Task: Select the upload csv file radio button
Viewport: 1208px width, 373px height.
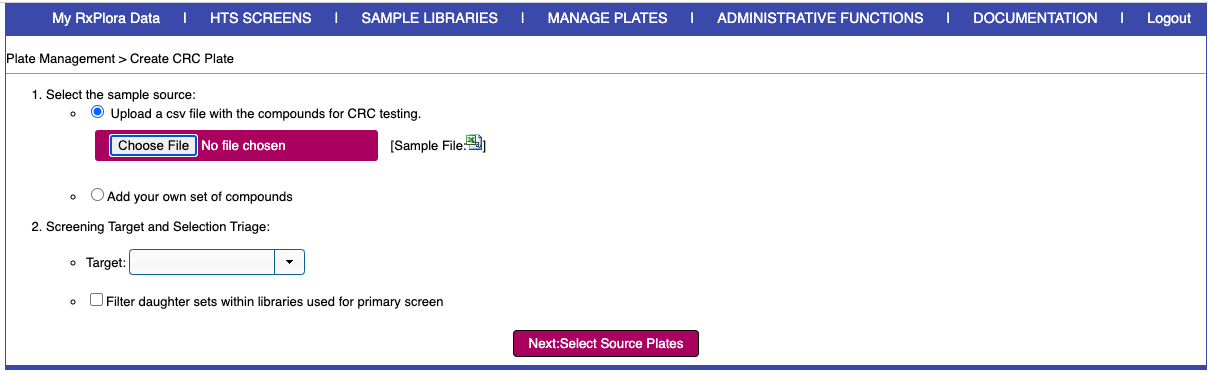Action: pos(98,113)
